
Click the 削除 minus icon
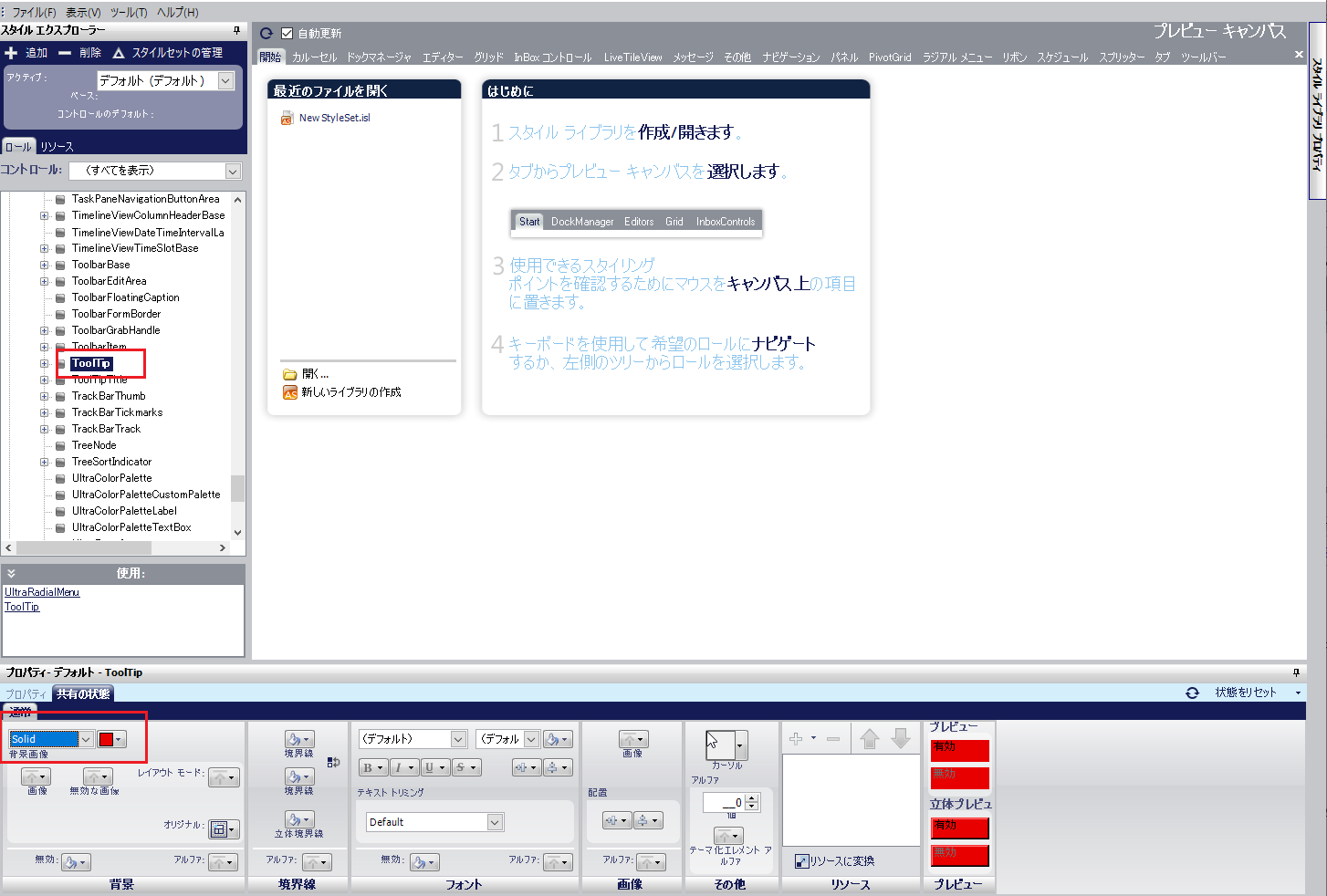pos(63,52)
